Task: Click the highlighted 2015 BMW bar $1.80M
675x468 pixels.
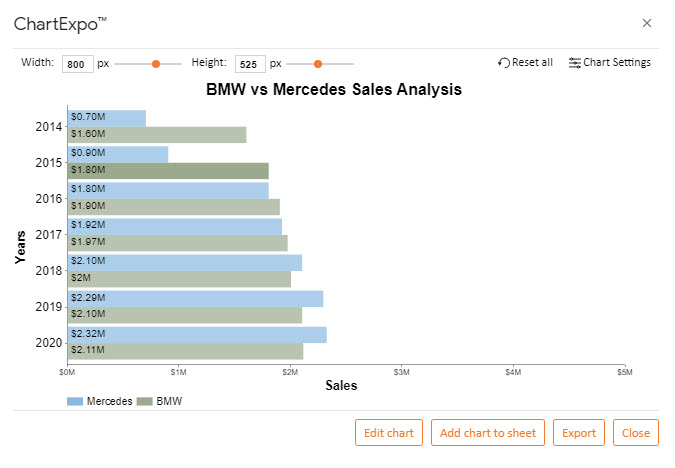Action: 168,171
